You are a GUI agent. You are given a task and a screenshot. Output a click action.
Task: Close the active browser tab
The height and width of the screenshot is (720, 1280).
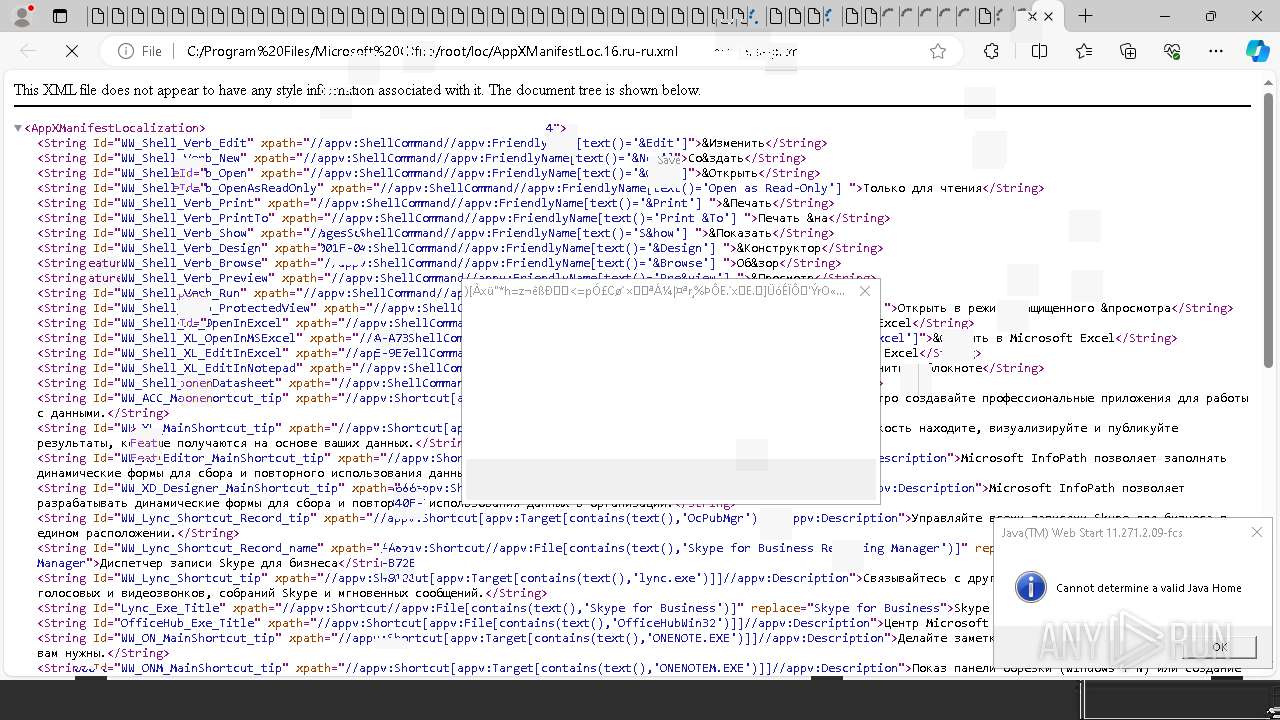click(1048, 17)
